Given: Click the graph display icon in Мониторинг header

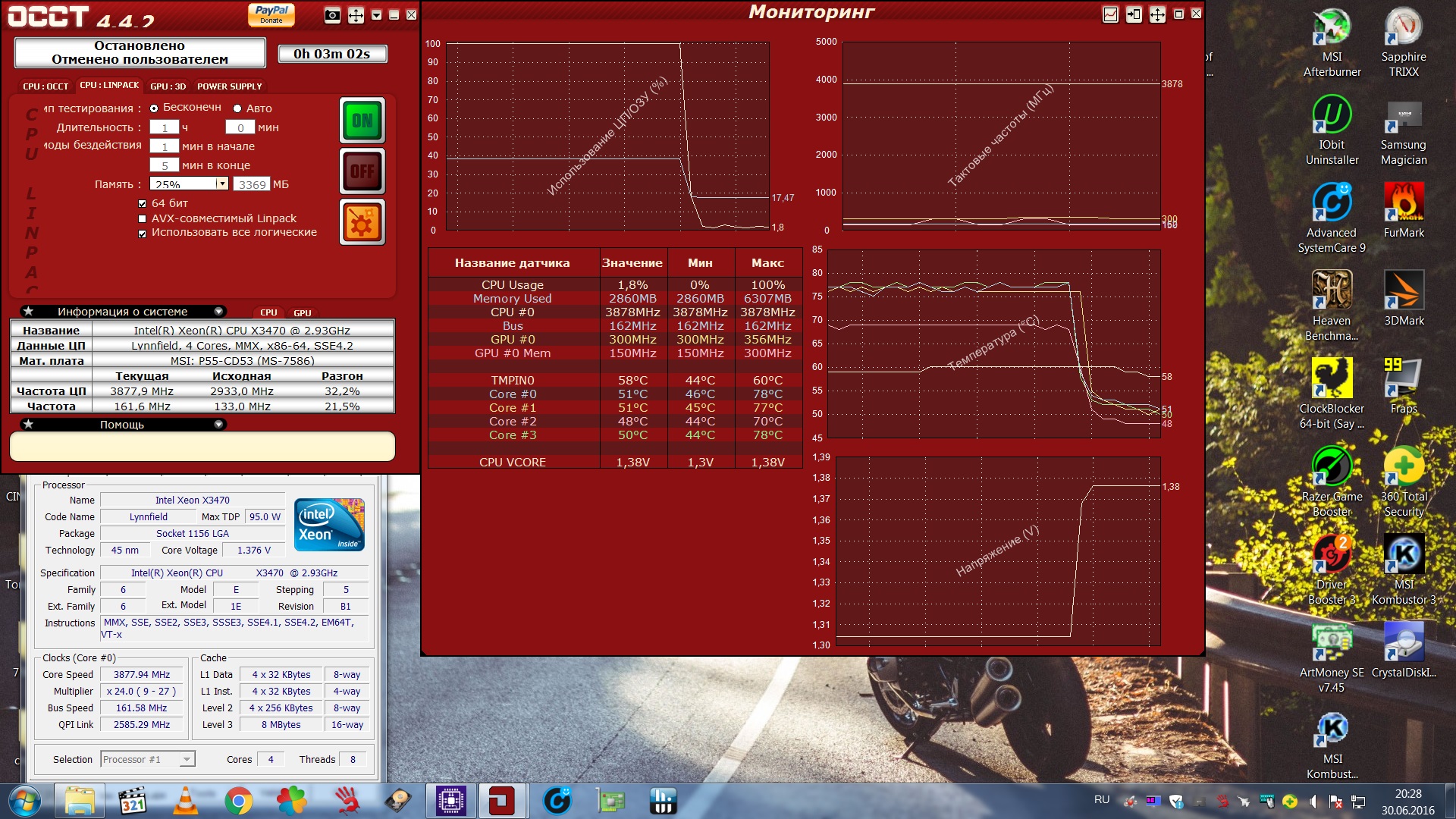Looking at the screenshot, I should tap(1110, 14).
